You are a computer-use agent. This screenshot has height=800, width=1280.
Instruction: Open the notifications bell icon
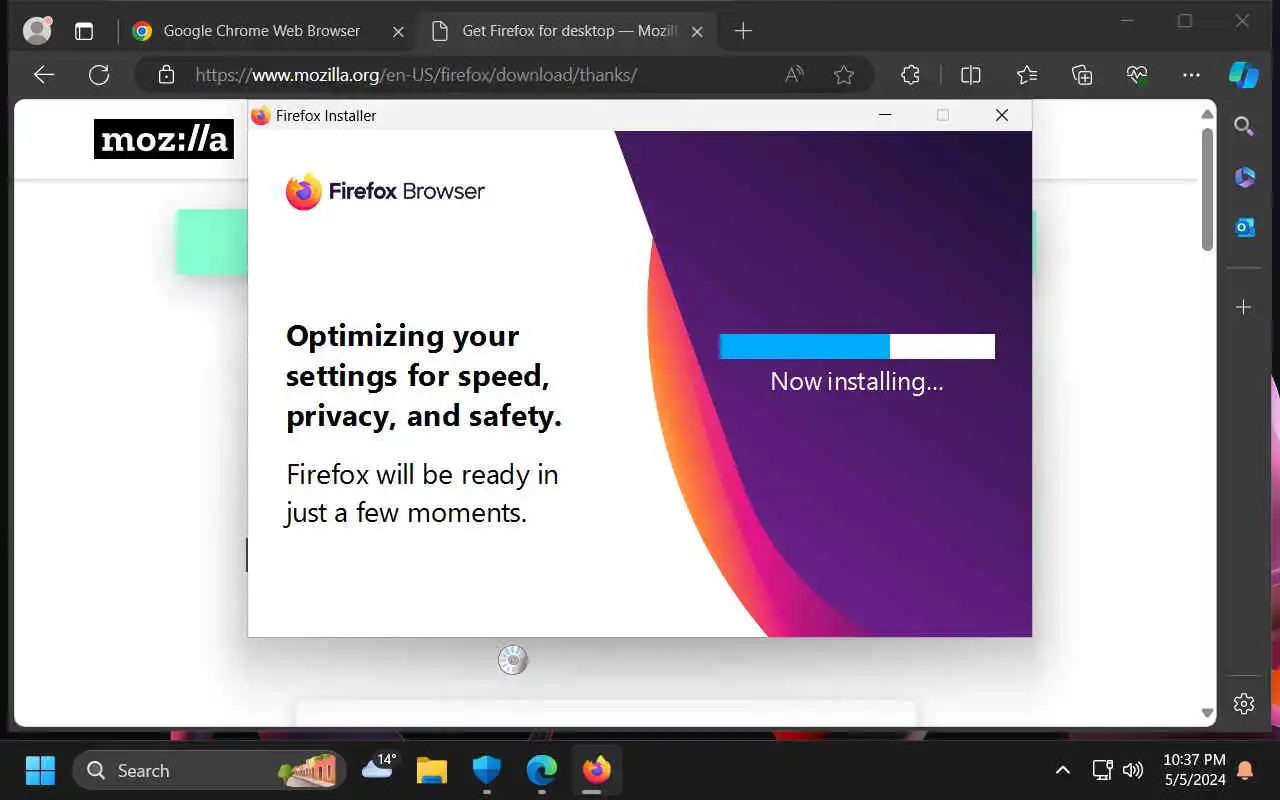pos(1246,771)
